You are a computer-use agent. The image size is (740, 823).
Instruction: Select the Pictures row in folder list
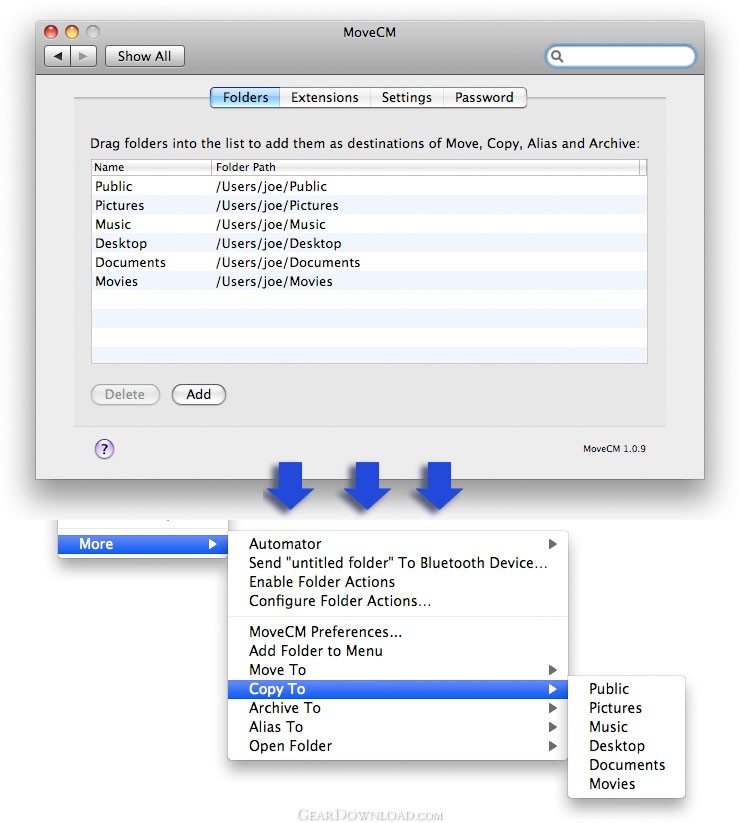coord(369,205)
